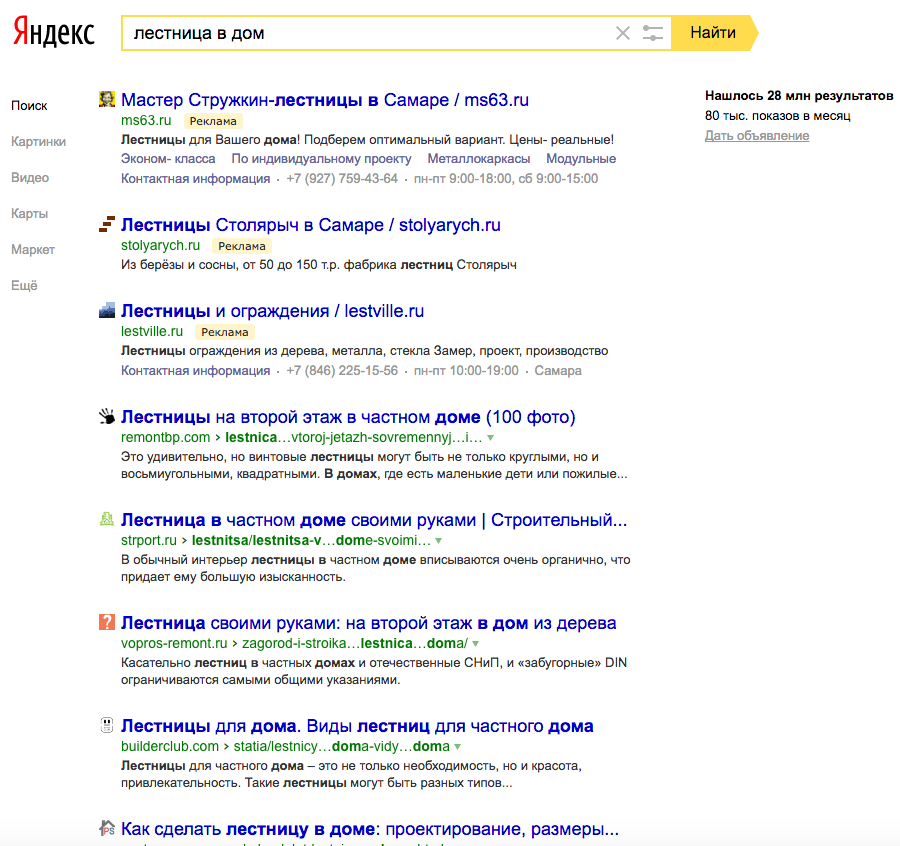The height and width of the screenshot is (846, 900).
Task: Click the stolyarych.ru stairs favicon
Action: pos(107,224)
